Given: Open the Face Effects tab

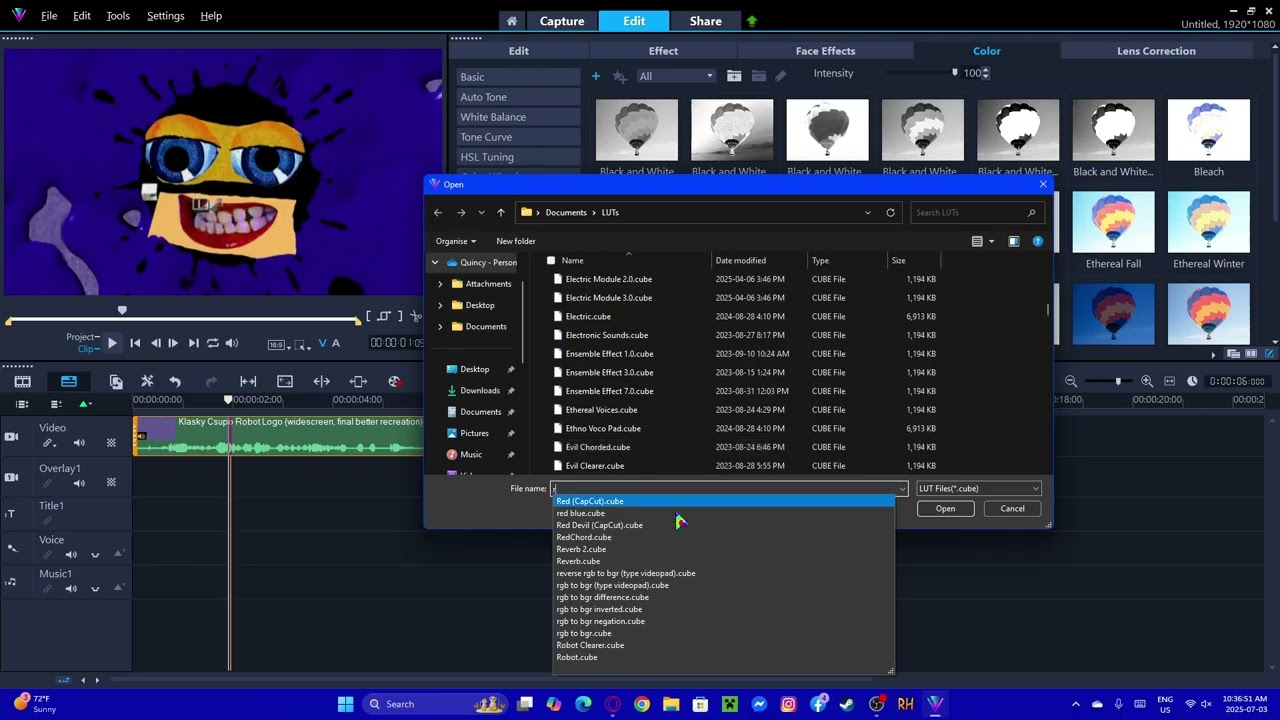Looking at the screenshot, I should click(x=825, y=51).
